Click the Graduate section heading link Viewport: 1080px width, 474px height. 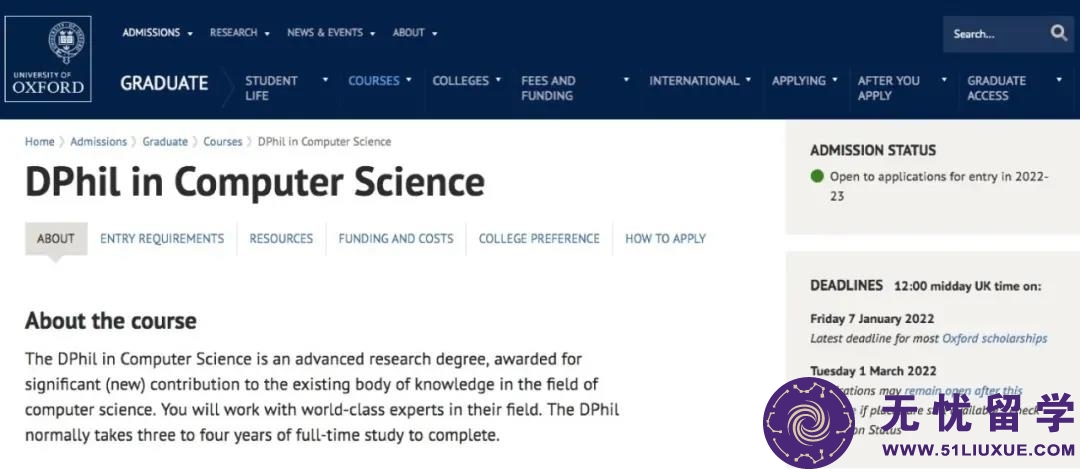point(164,83)
